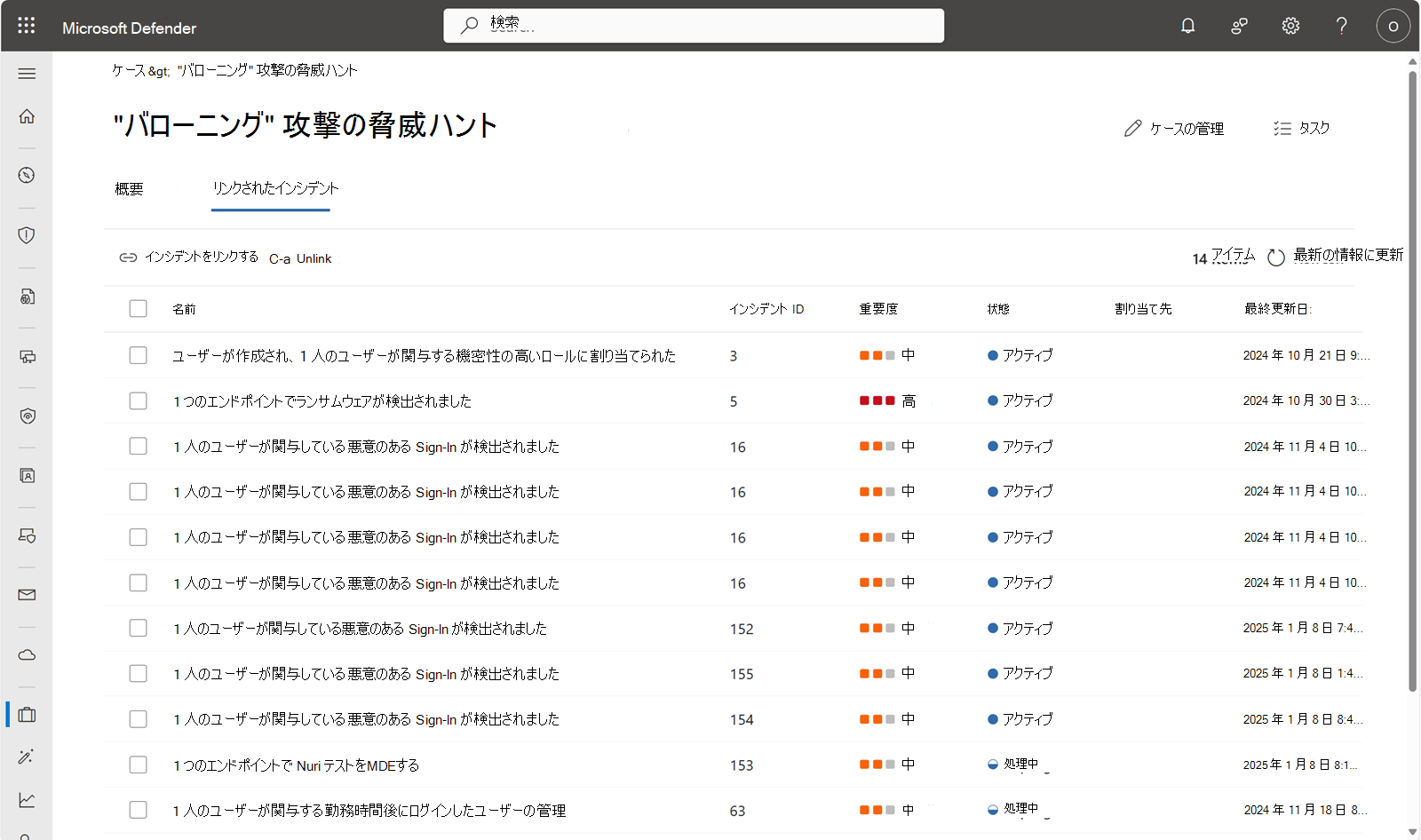
Task: Switch to the 概要 tab
Action: 130,188
